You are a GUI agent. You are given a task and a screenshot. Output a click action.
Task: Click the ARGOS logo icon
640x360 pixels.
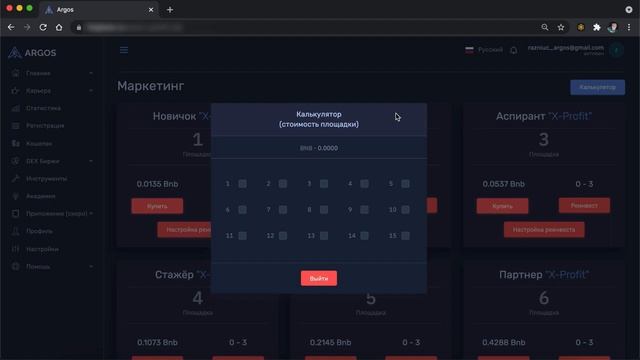(x=14, y=53)
